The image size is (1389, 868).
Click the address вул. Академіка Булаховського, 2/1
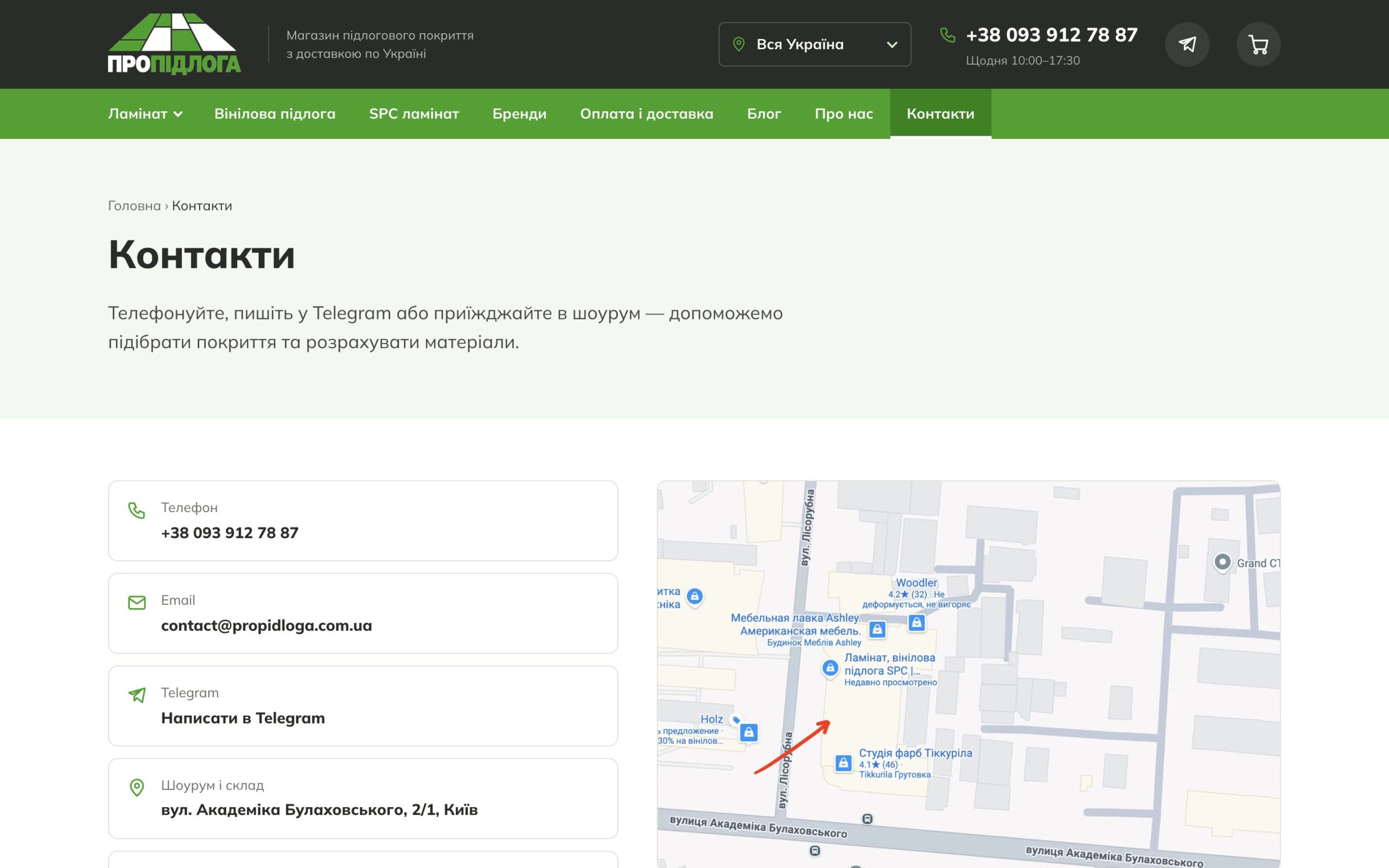[319, 809]
